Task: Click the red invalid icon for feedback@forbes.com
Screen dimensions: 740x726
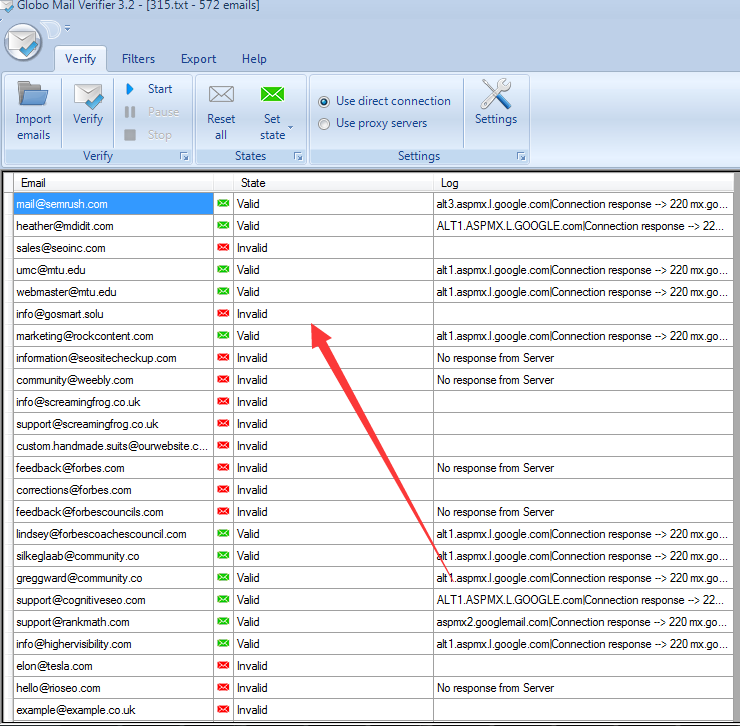Action: (223, 467)
